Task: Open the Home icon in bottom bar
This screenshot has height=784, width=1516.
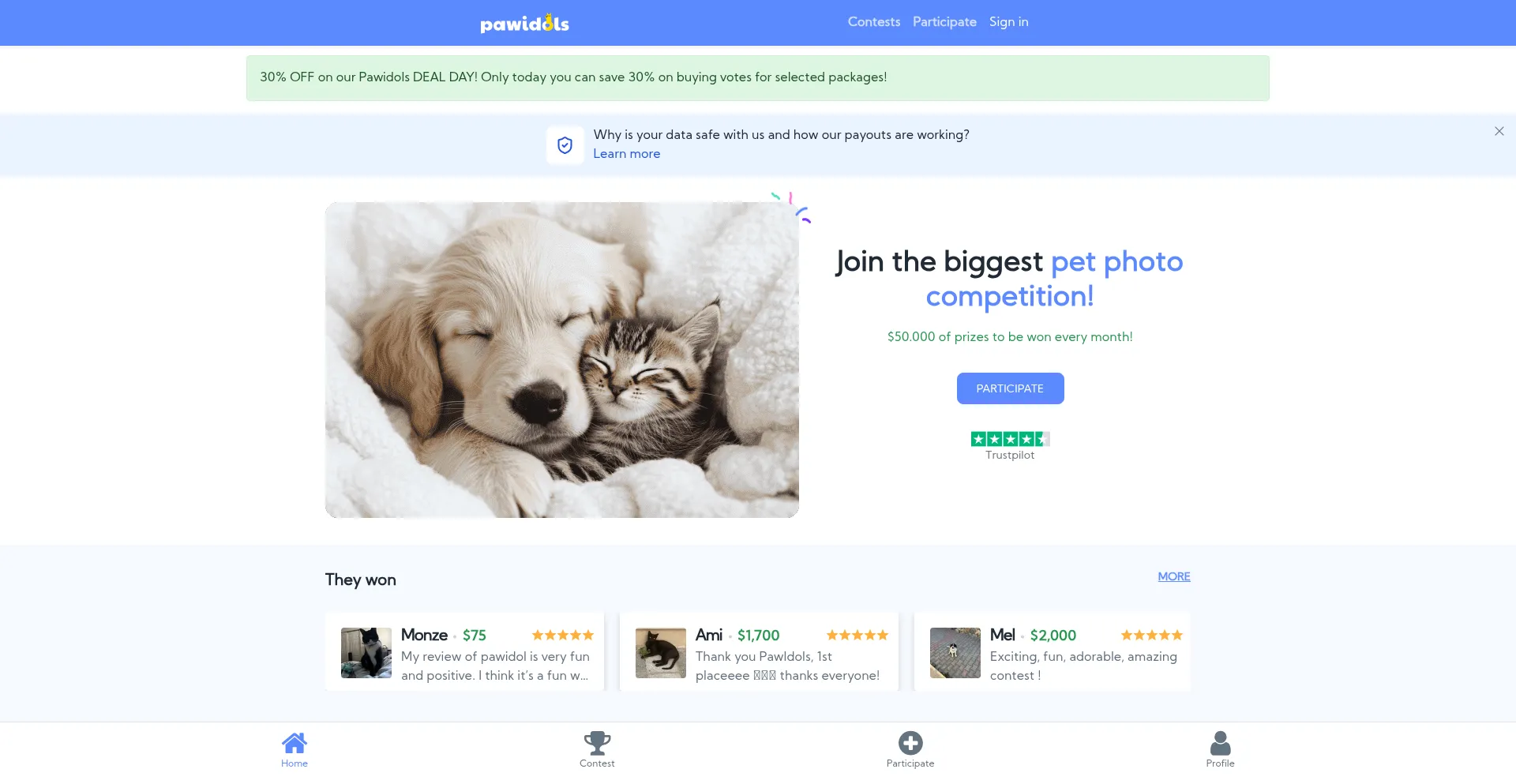Action: click(x=294, y=743)
